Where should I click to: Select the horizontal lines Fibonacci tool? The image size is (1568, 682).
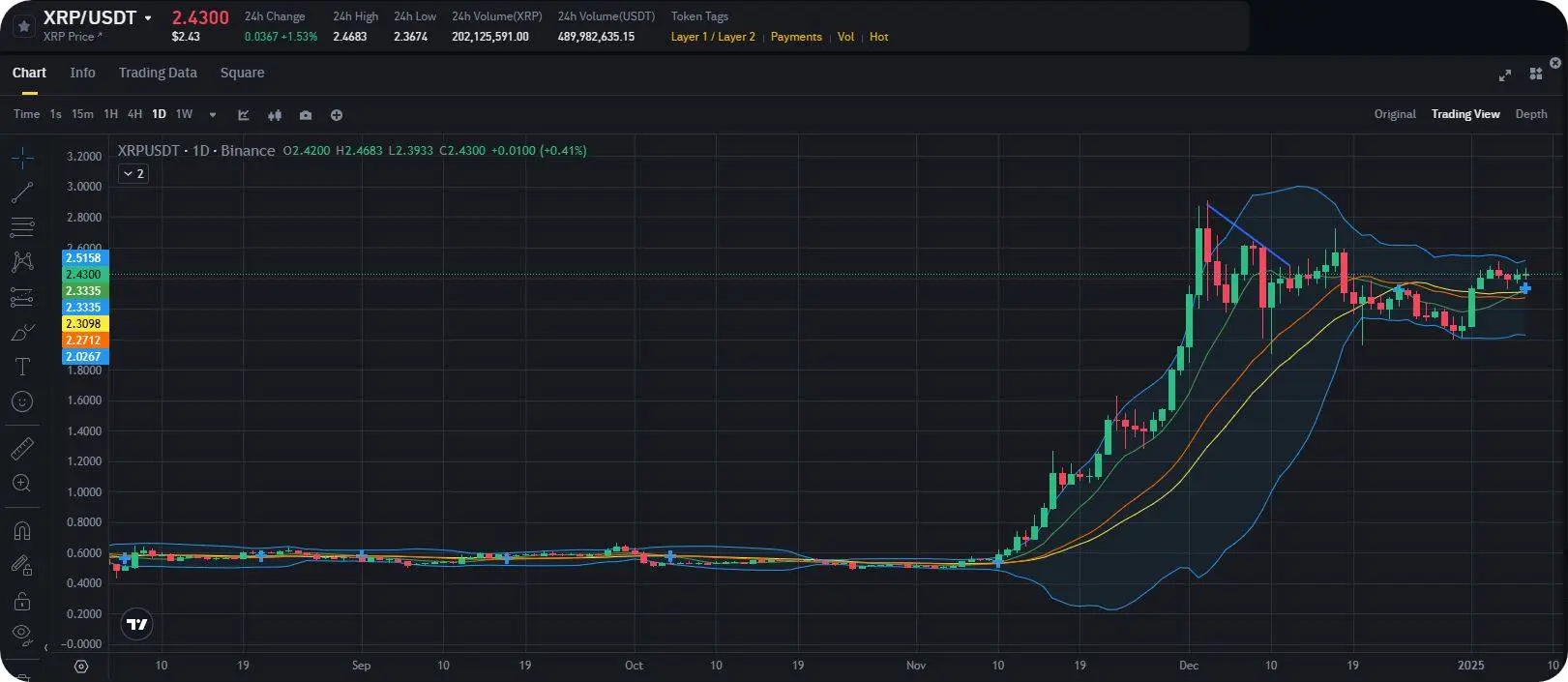(22, 227)
